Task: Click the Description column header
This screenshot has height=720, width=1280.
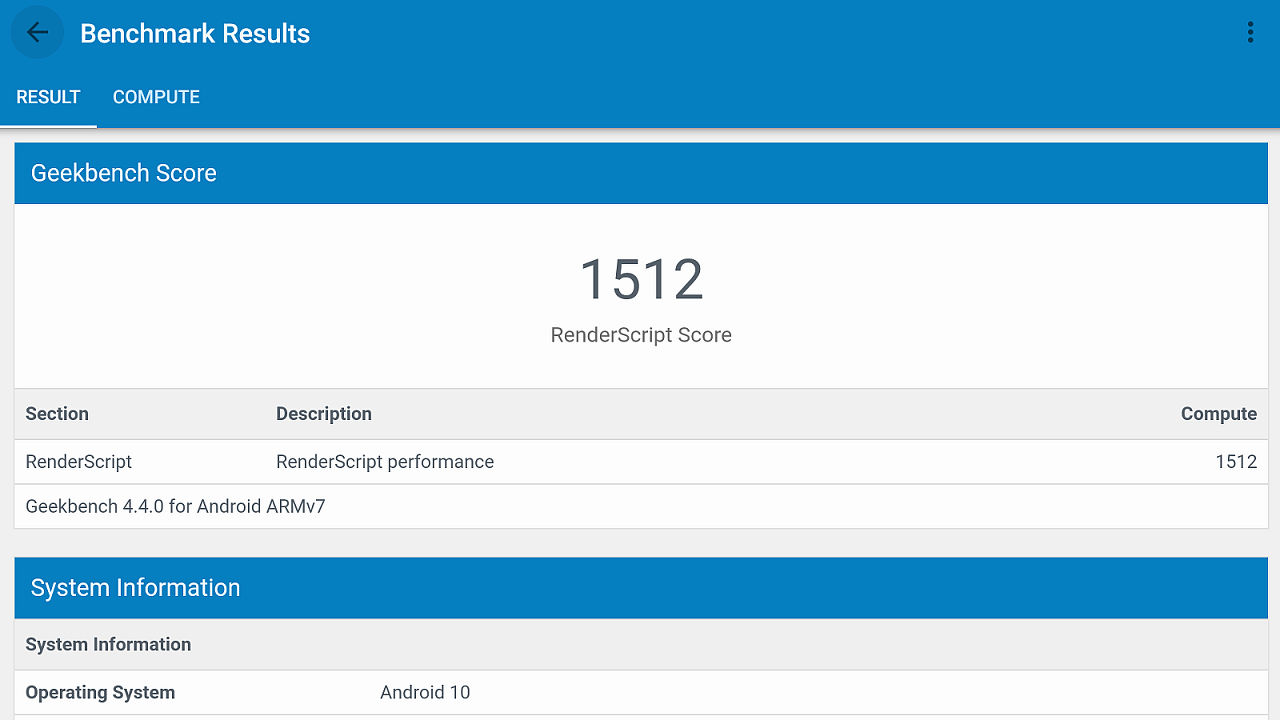Action: click(324, 414)
